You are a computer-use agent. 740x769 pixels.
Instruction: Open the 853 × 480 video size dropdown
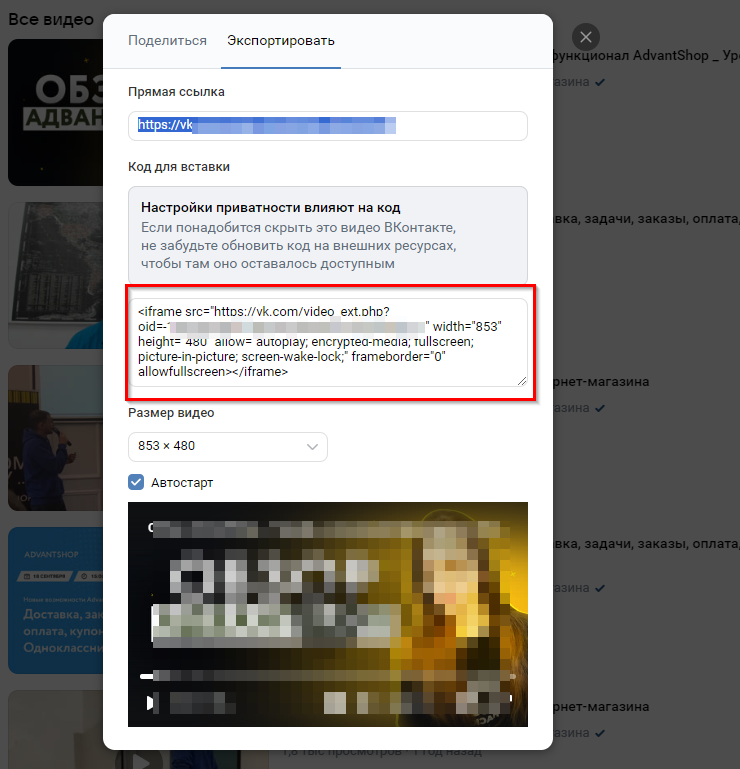pyautogui.click(x=227, y=446)
